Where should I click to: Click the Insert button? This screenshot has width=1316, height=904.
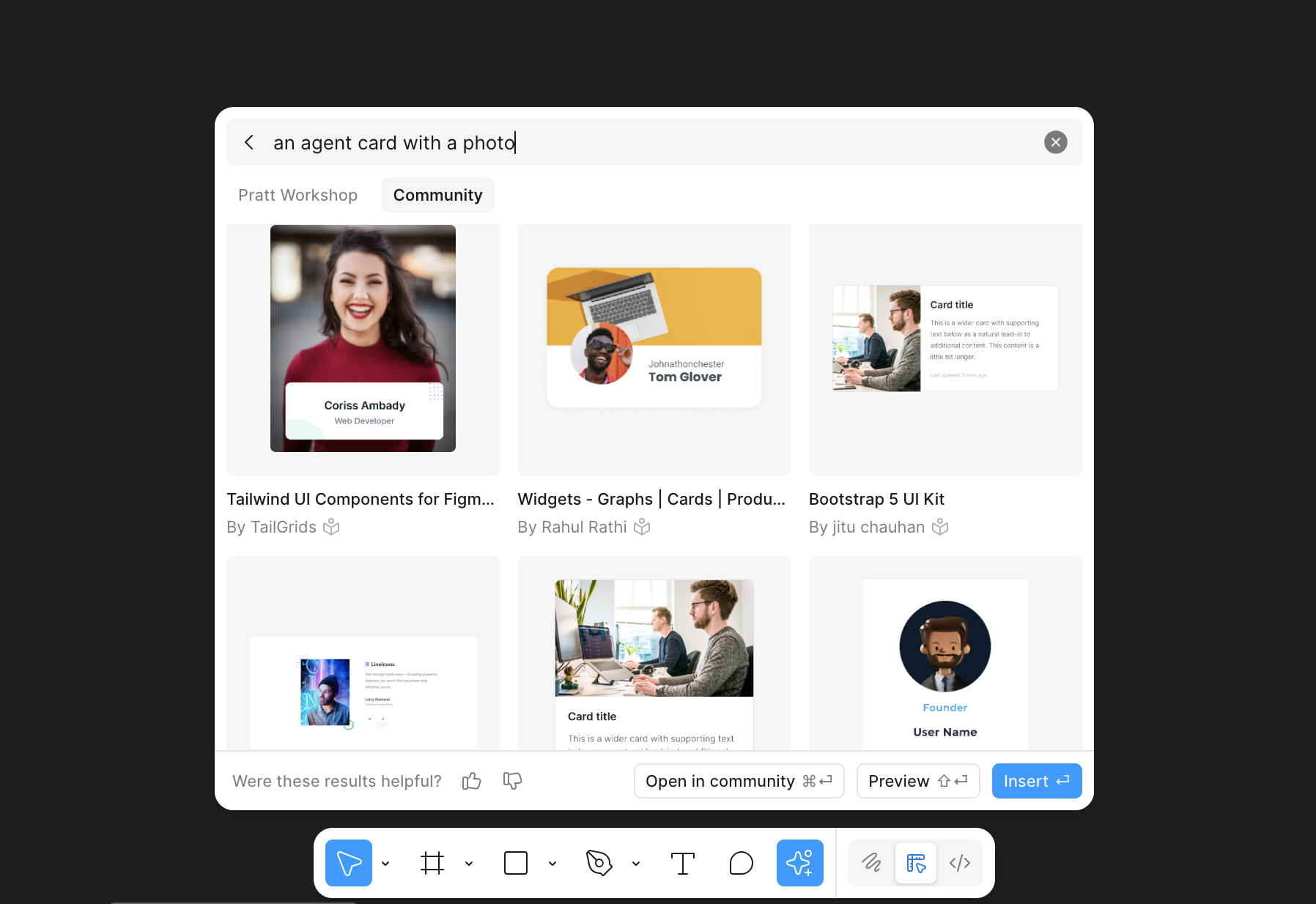pos(1036,781)
